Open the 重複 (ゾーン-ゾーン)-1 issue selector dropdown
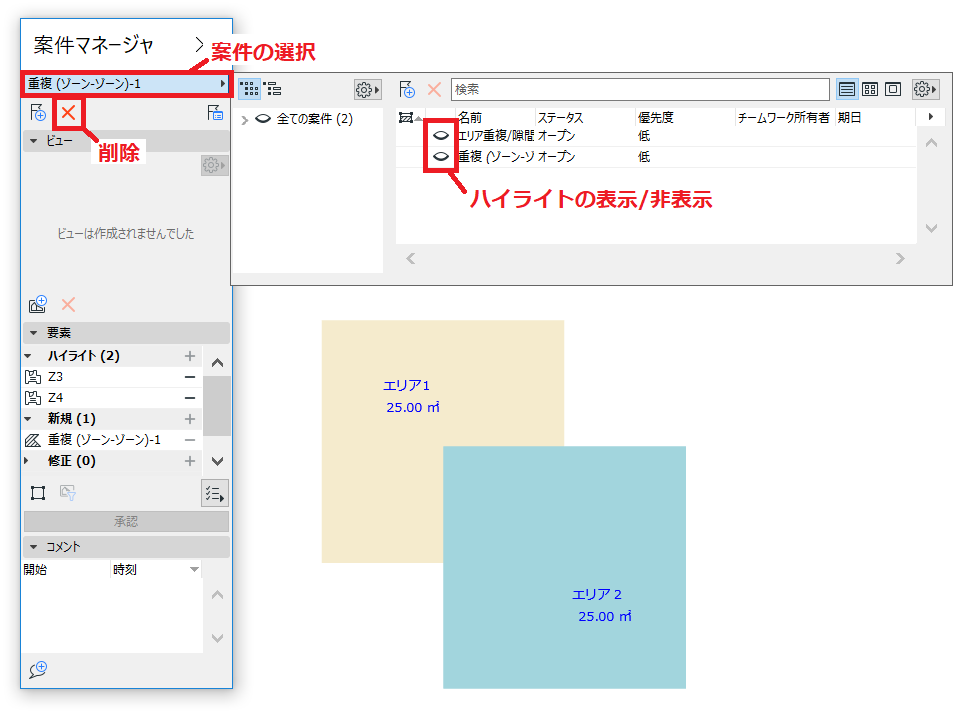 click(x=127, y=84)
